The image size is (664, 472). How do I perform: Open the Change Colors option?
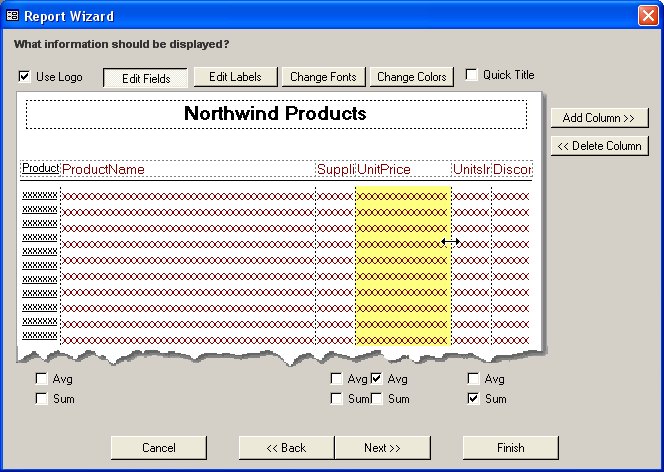412,77
